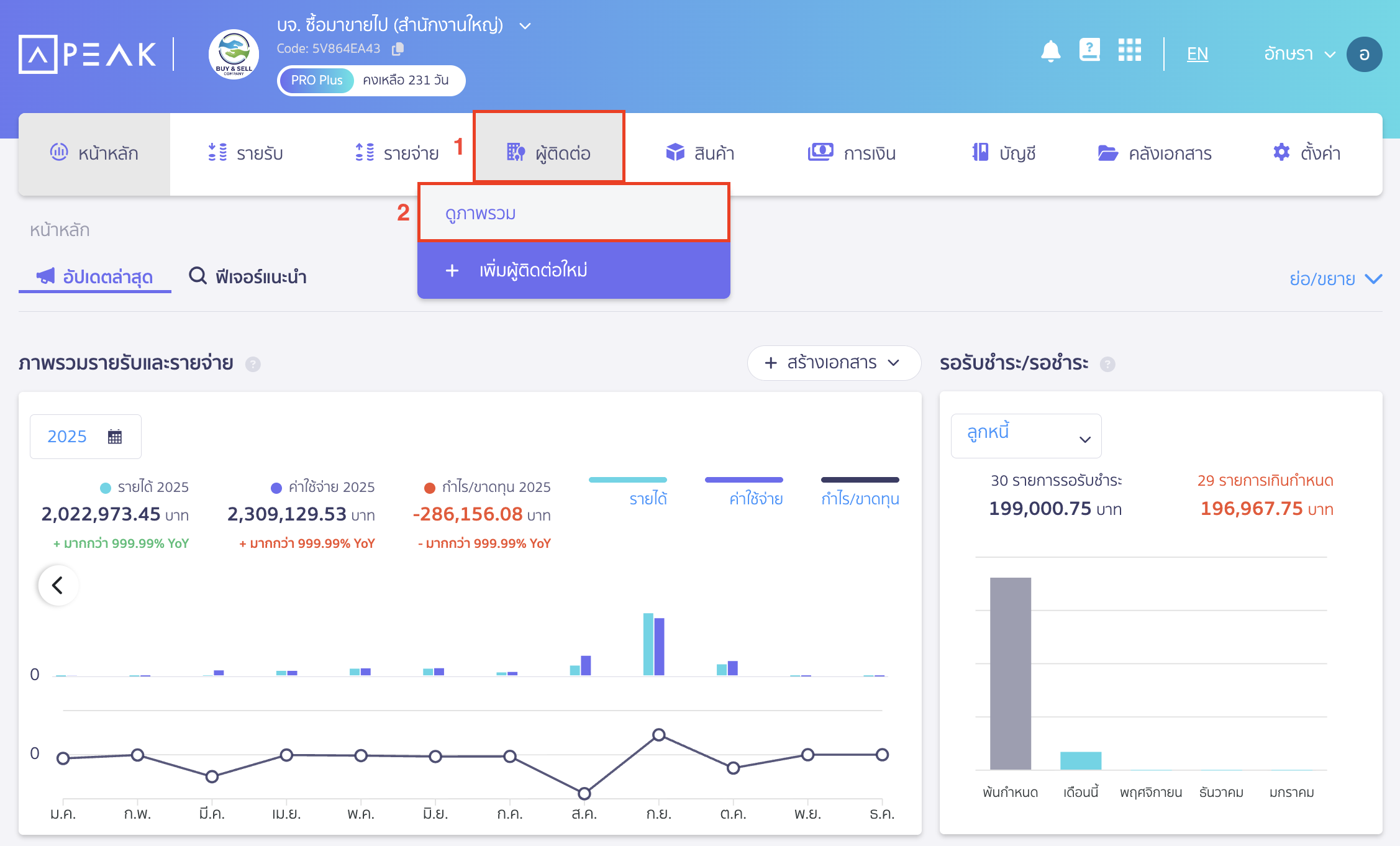Expand the company name dropdown chevron

click(x=525, y=26)
